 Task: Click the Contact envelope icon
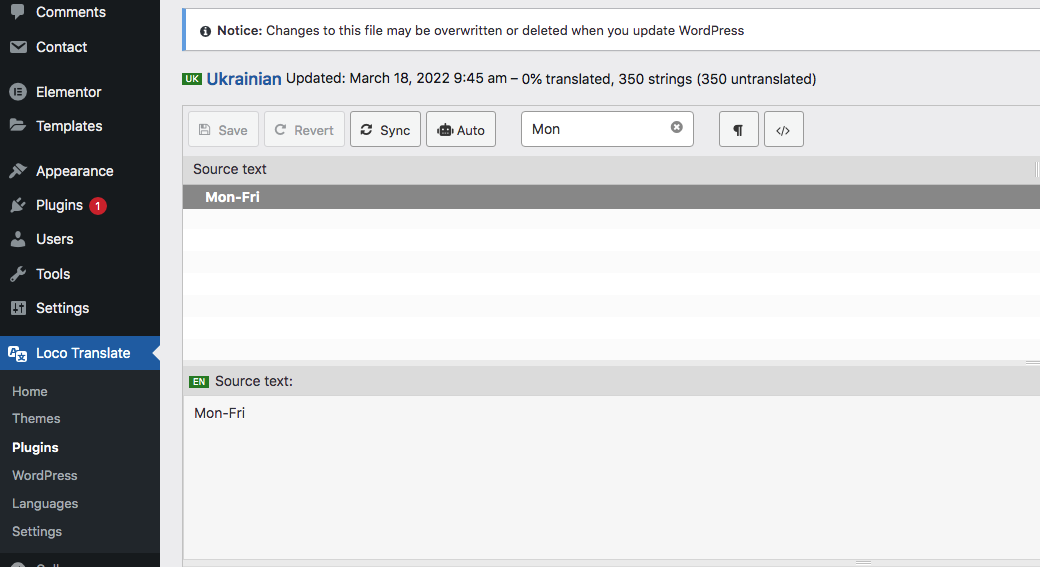(x=18, y=47)
